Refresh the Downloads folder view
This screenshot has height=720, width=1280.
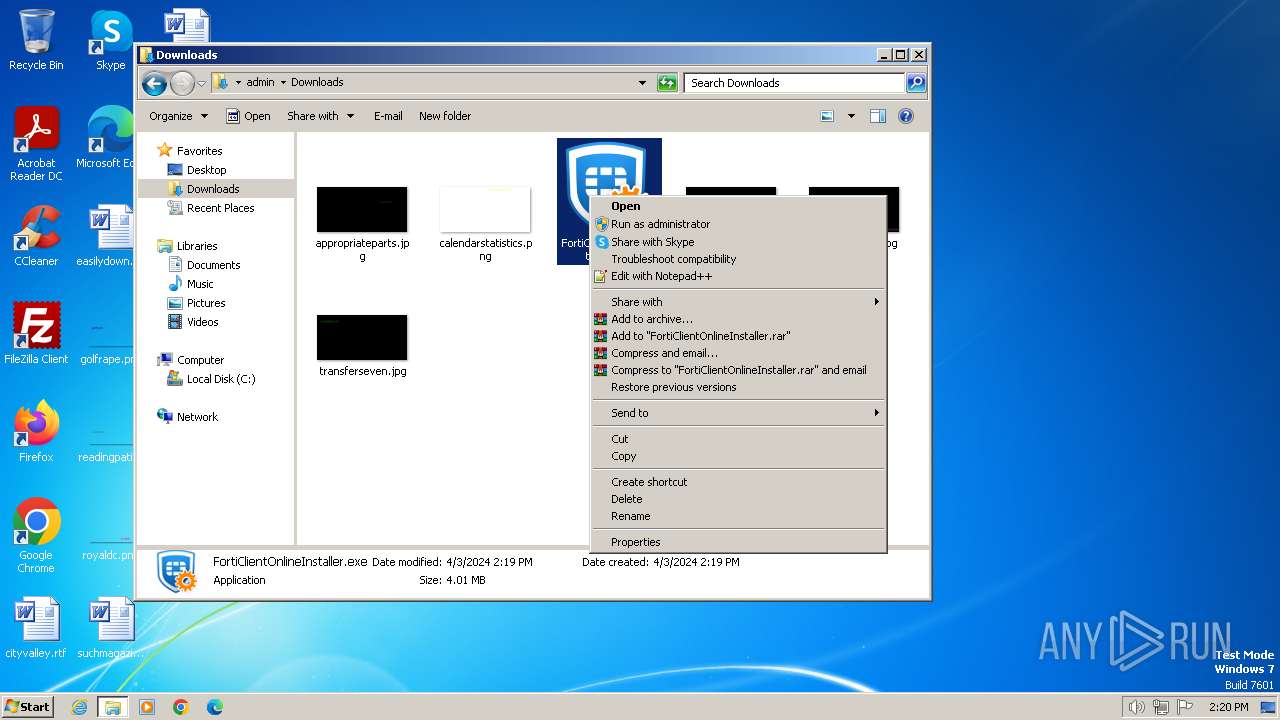[x=667, y=83]
